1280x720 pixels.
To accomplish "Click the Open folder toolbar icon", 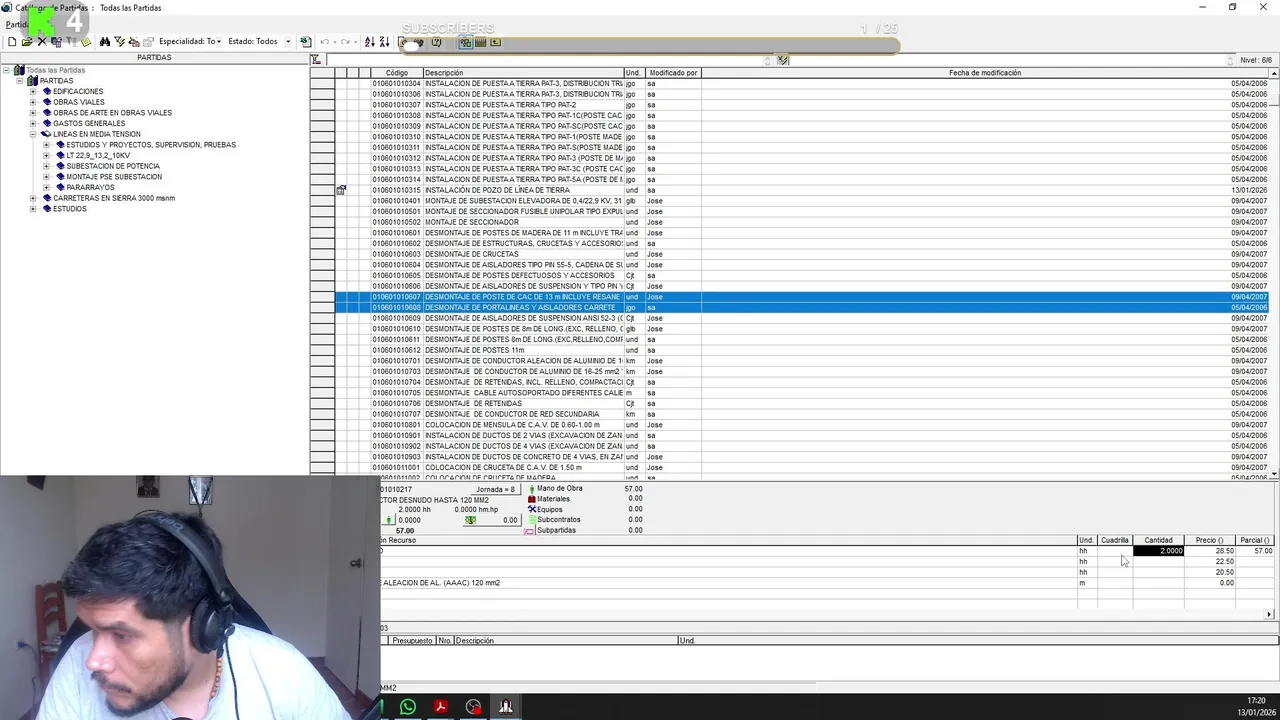I will point(26,42).
